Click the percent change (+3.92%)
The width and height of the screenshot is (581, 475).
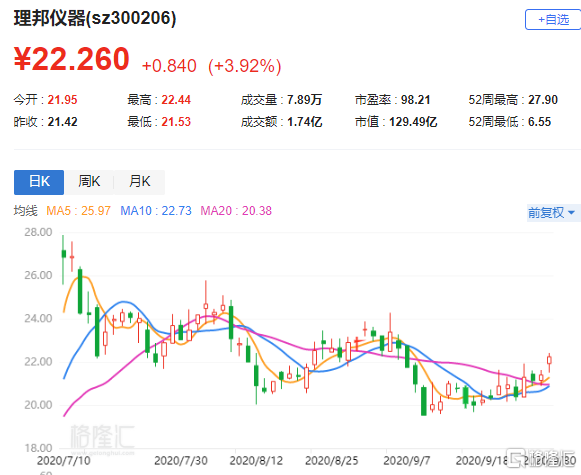245,66
